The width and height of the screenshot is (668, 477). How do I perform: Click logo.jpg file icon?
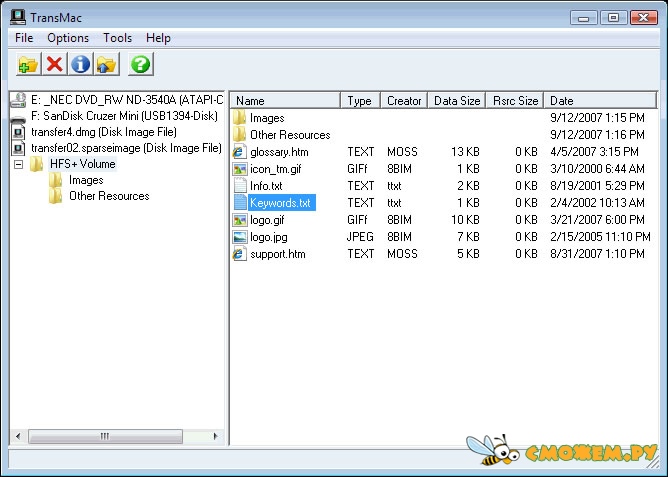pyautogui.click(x=239, y=237)
